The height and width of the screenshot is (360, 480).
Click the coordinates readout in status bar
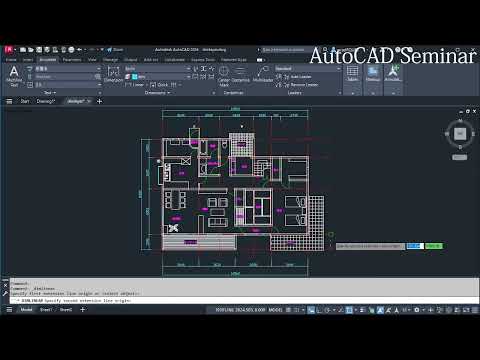click(x=240, y=310)
